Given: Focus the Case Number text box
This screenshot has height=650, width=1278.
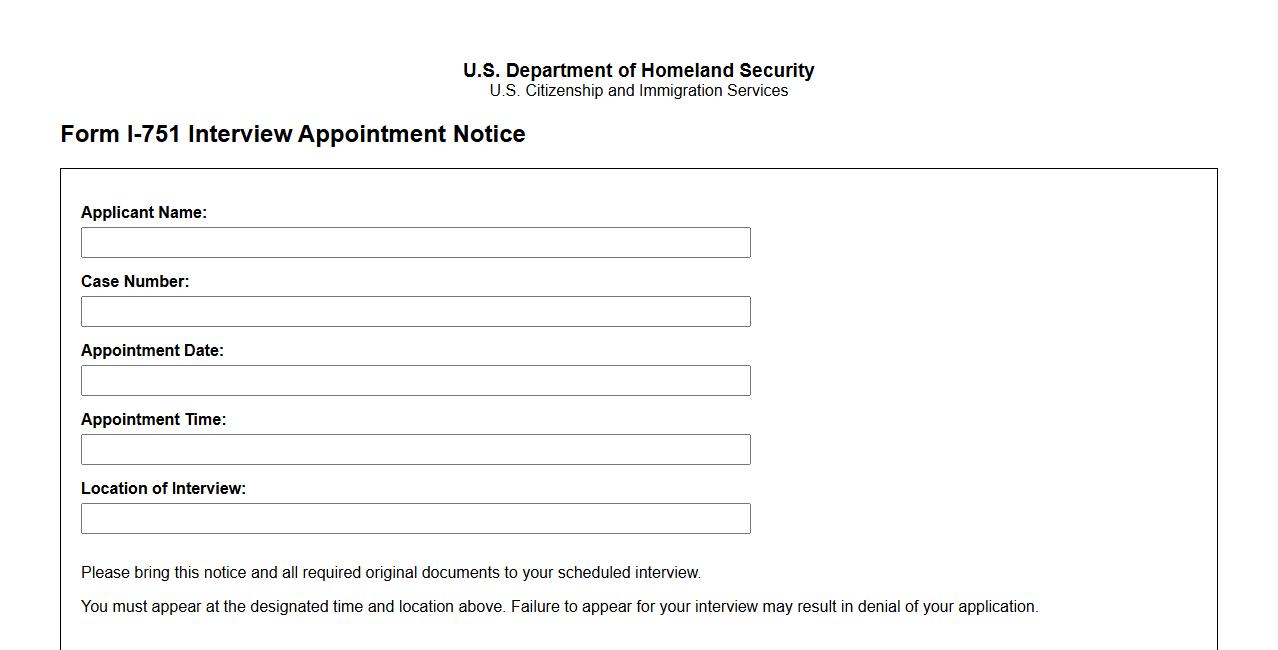Looking at the screenshot, I should pos(415,312).
